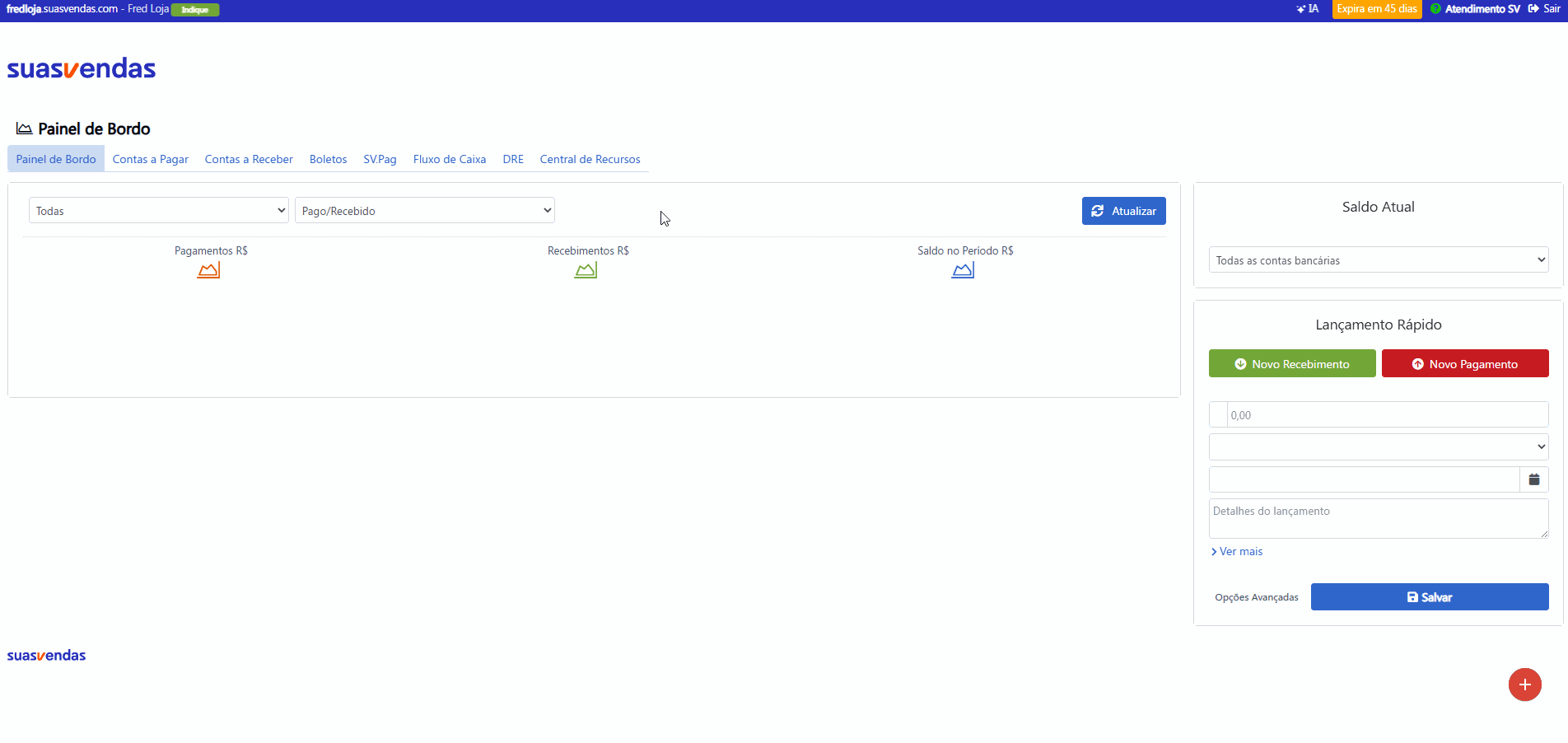
Task: Click the Detalhes do lançamento text area
Action: [1379, 518]
